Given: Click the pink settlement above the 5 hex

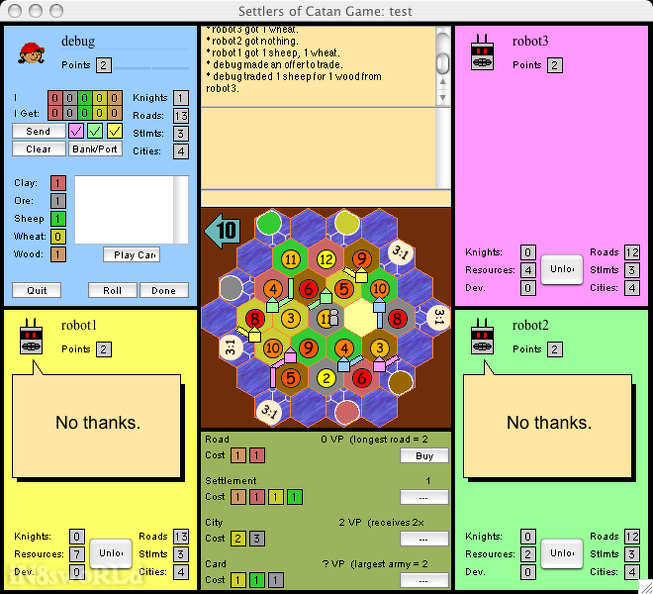Looking at the screenshot, I should click(x=290, y=355).
